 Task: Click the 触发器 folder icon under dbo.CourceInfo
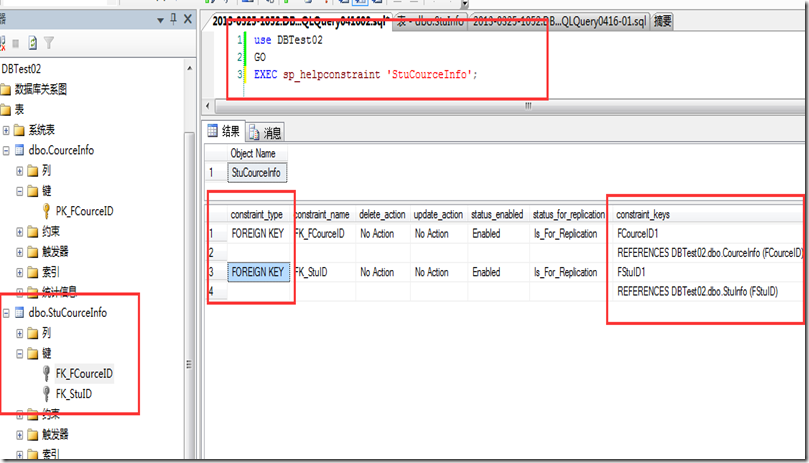point(33,252)
